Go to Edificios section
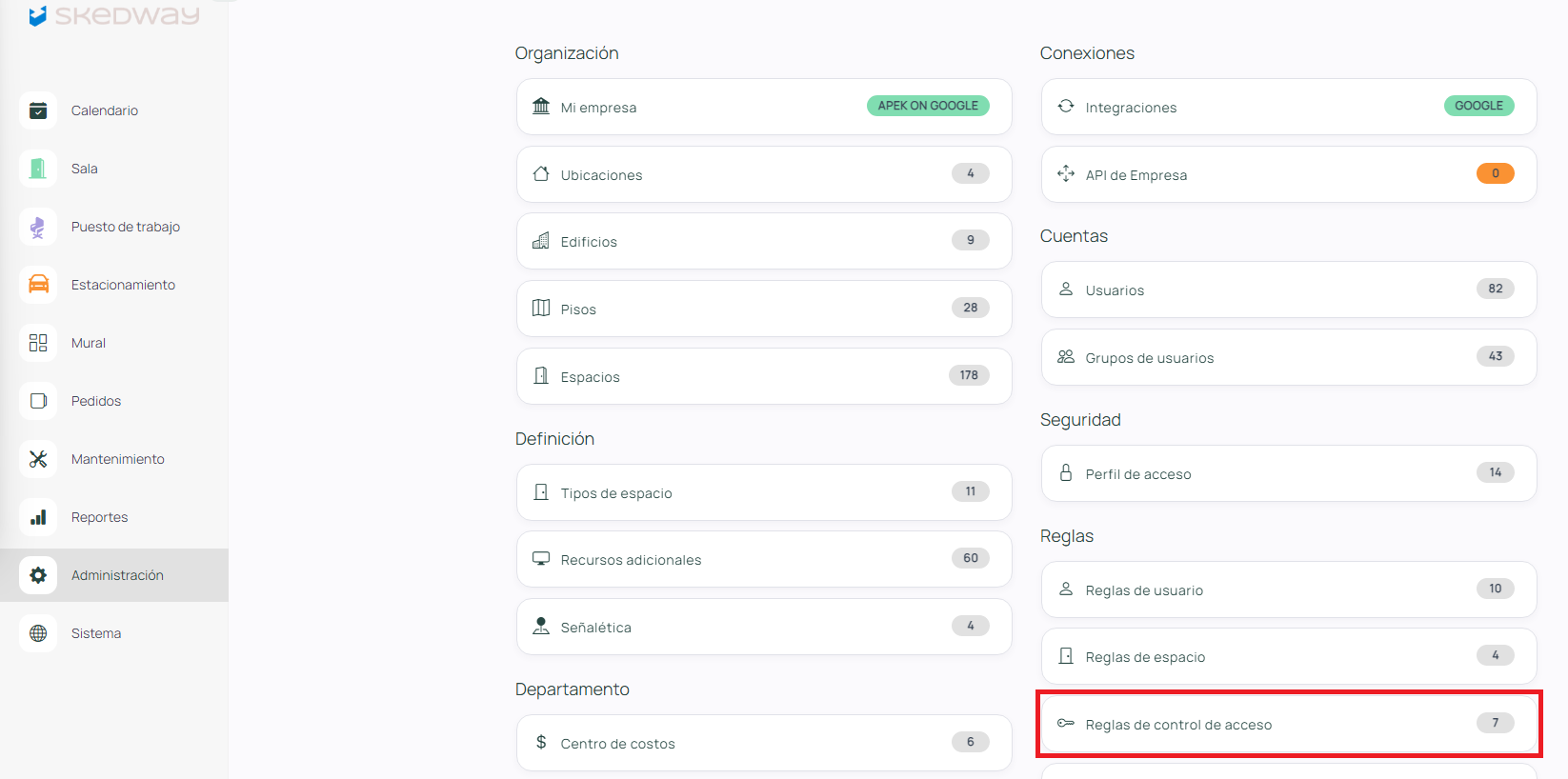 click(x=763, y=242)
